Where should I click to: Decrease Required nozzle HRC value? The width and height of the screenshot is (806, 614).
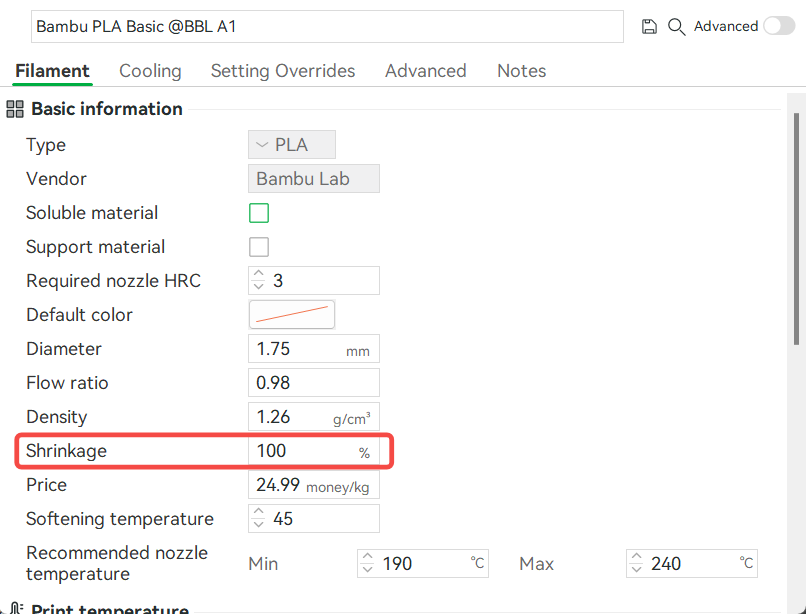[259, 286]
